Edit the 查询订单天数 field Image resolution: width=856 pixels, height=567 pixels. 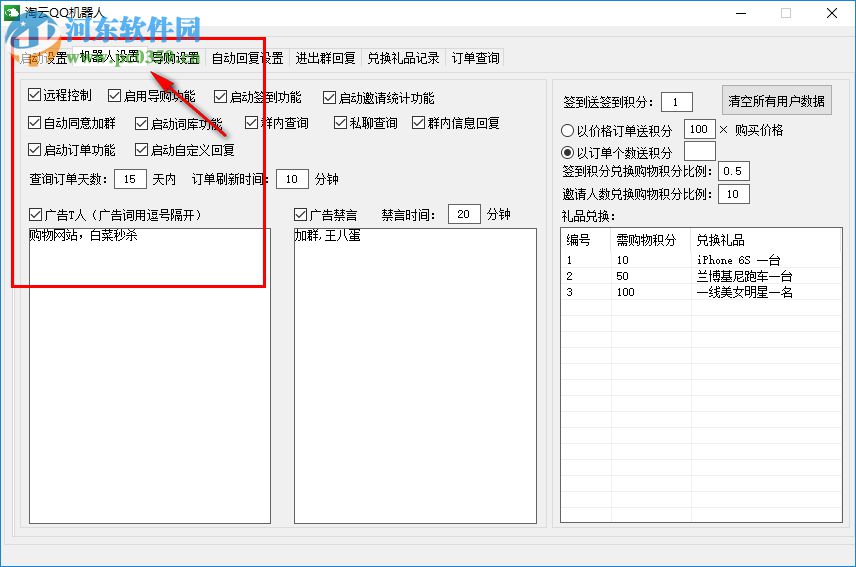point(130,179)
